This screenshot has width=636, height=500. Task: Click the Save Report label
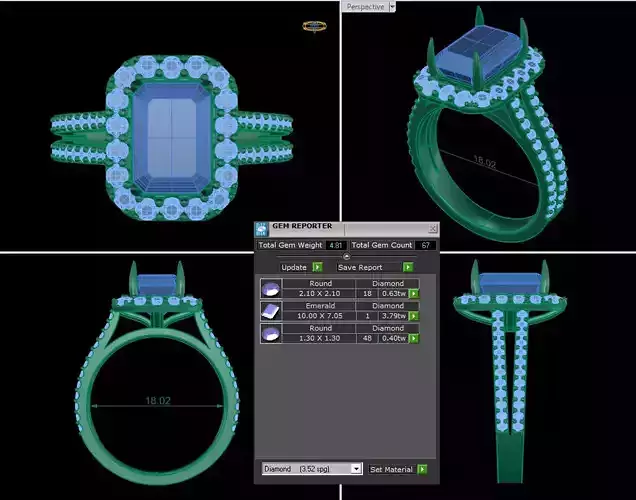[x=360, y=268]
